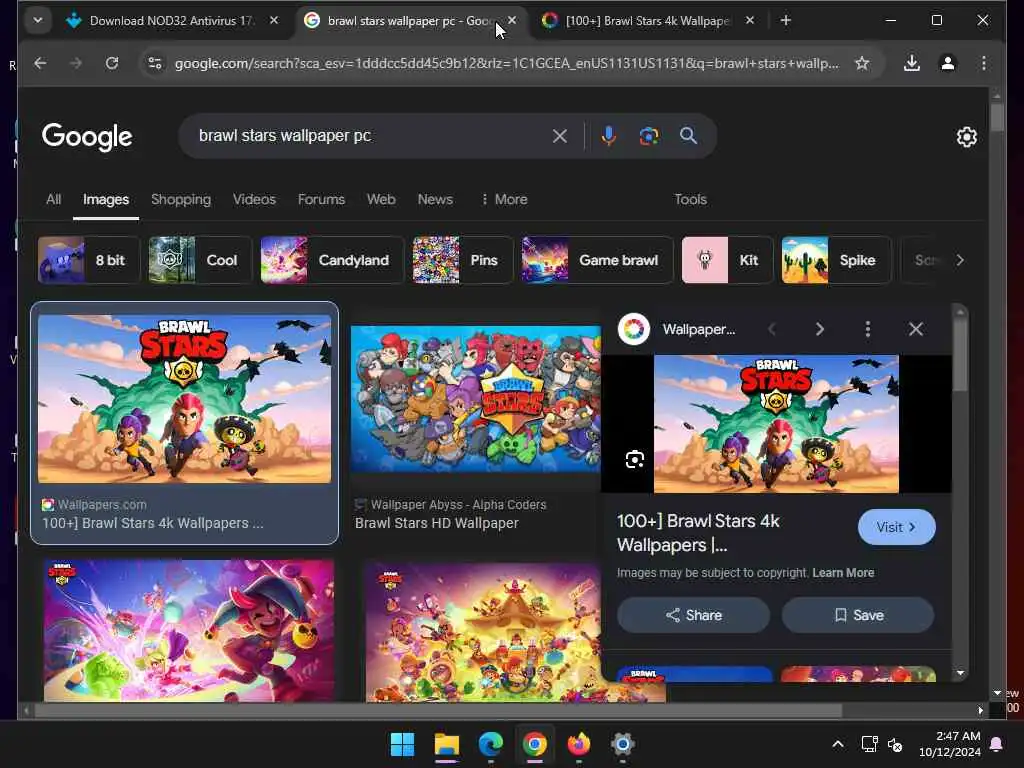Bookmark this page with star icon

862,63
